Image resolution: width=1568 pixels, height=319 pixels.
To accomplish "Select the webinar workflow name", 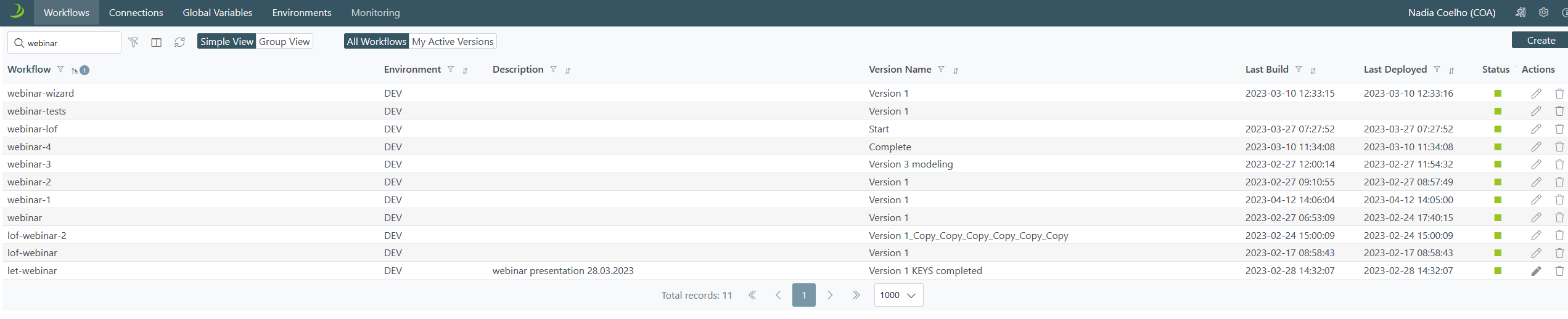I will (25, 218).
